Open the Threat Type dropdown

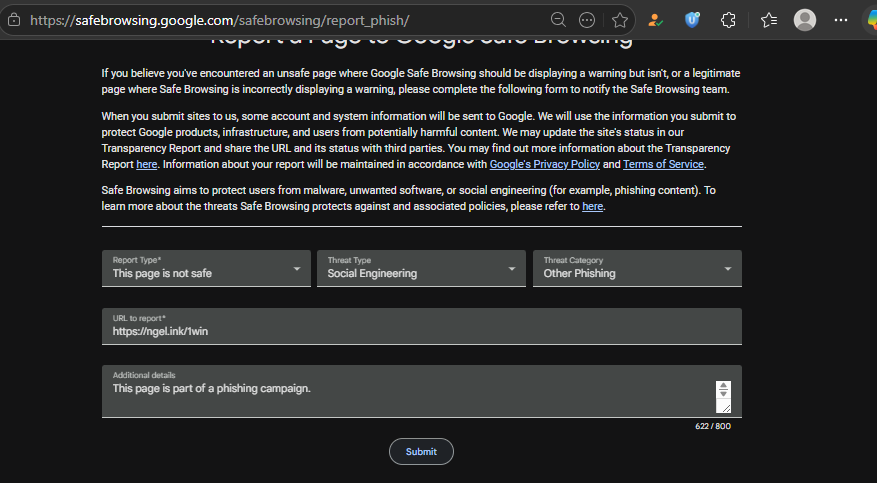[x=421, y=268]
